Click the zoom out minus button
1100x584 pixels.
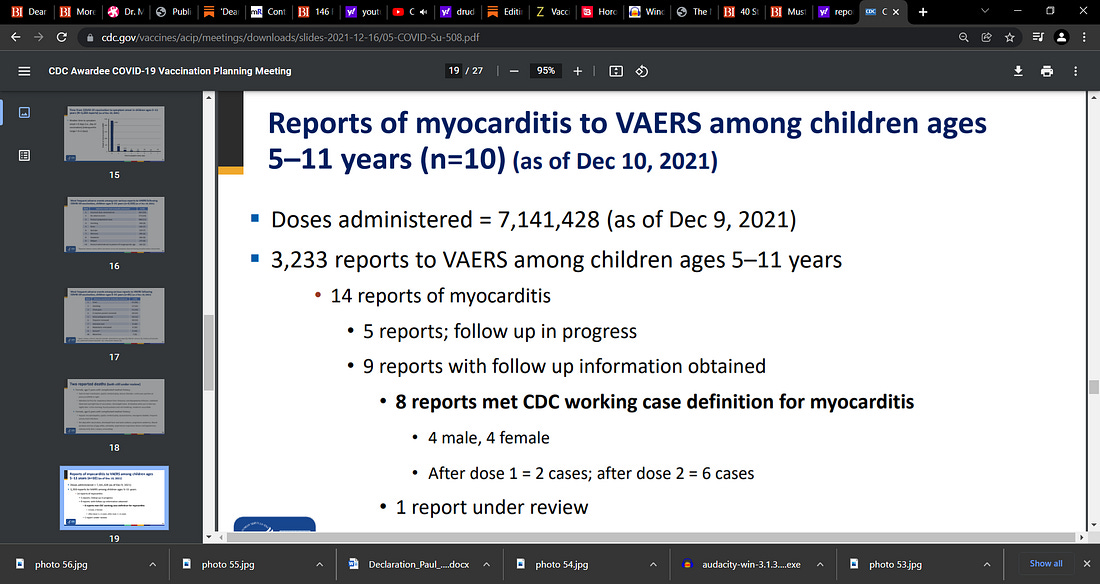(x=514, y=71)
